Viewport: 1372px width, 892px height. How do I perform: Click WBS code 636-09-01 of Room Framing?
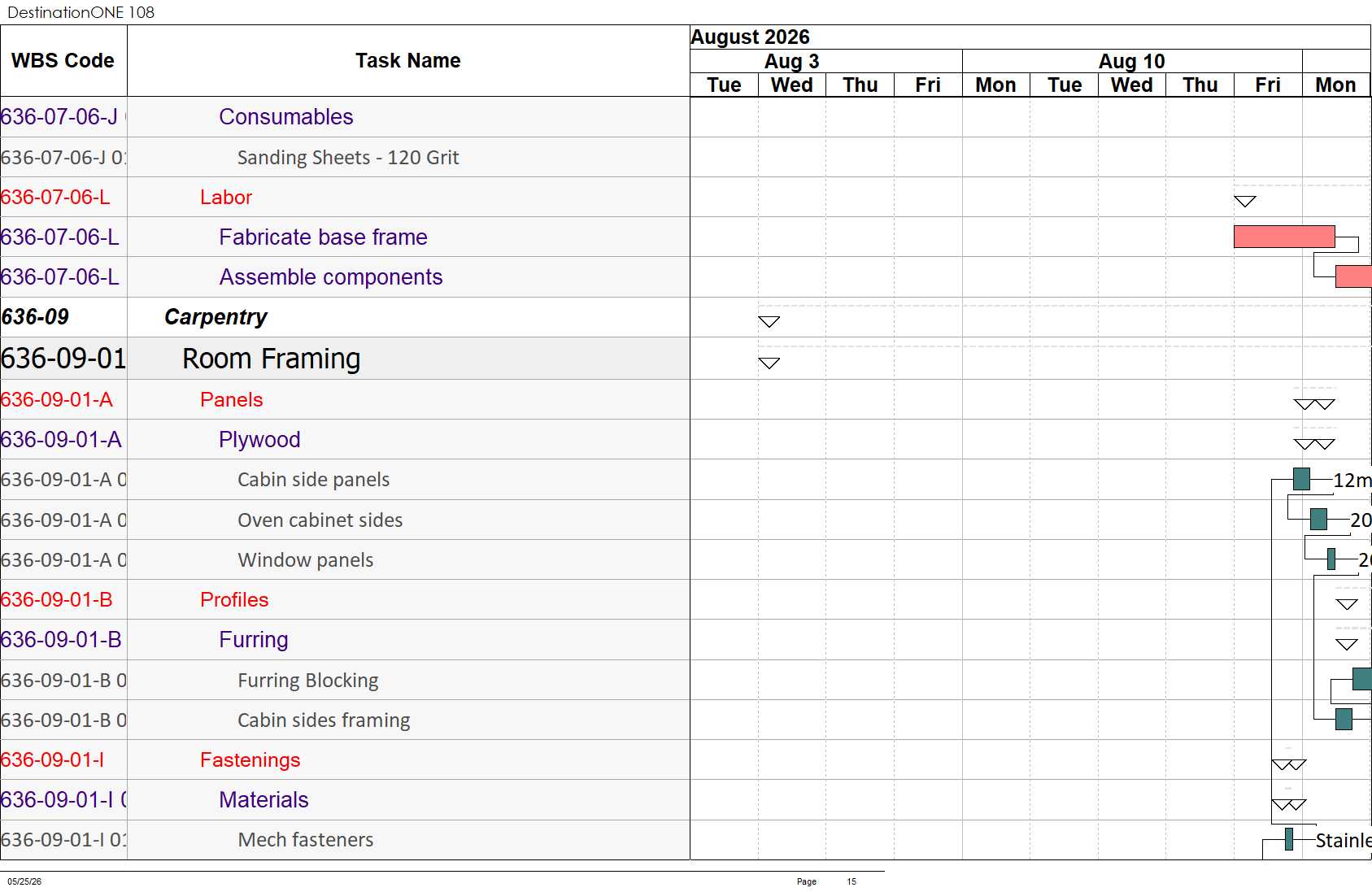tap(63, 359)
